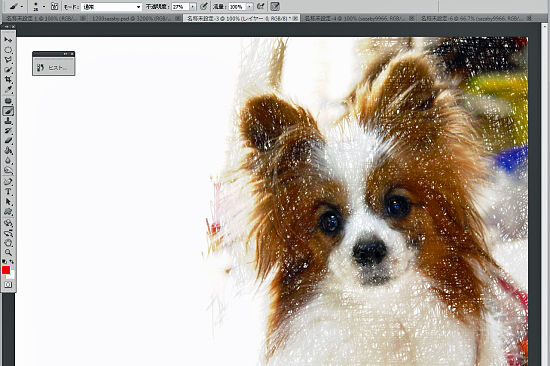Image resolution: width=550 pixels, height=366 pixels.
Task: Click the flow 100% input field
Action: [237, 7]
